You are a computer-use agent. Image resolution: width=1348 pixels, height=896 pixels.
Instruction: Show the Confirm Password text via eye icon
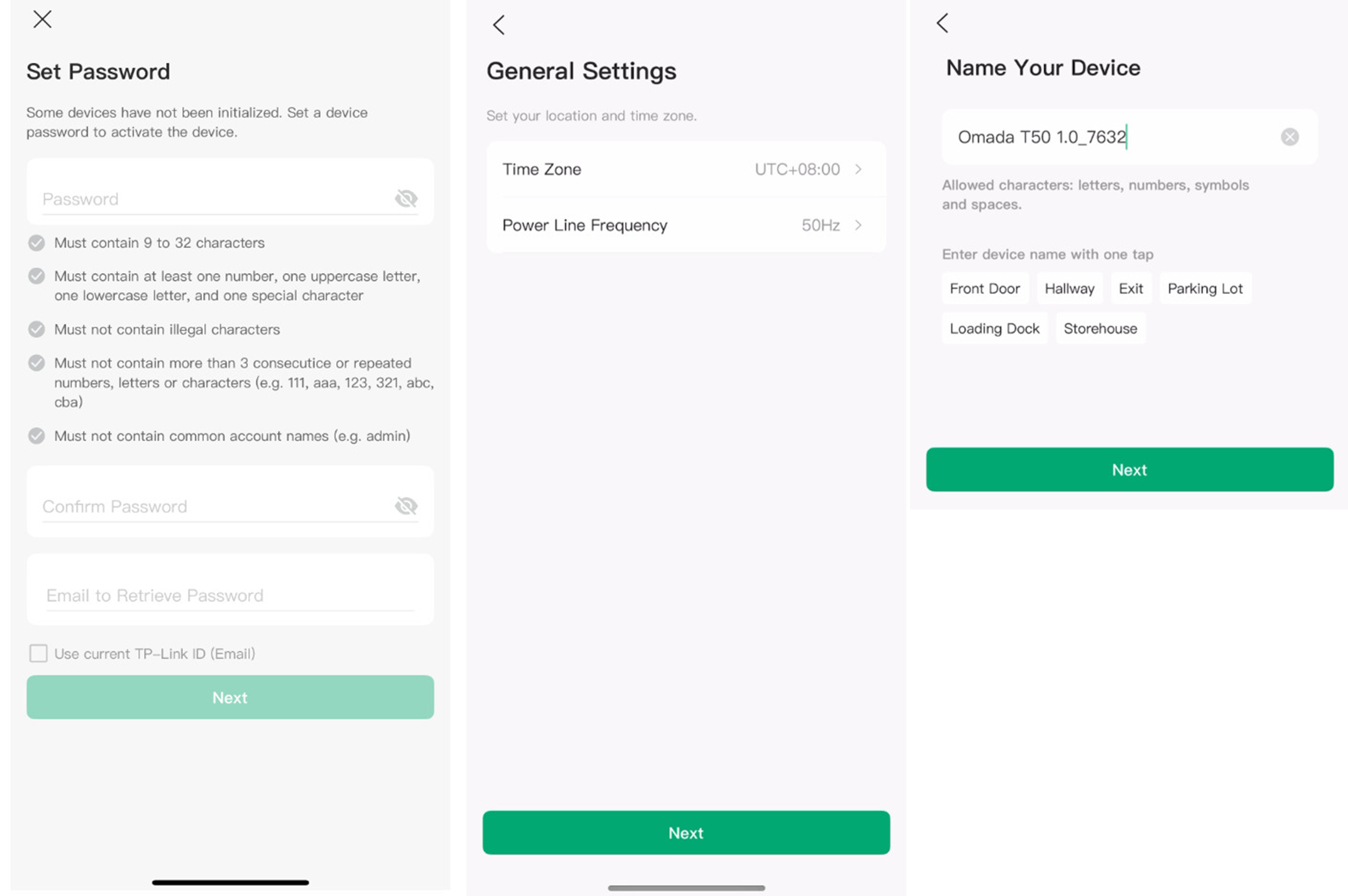[406, 506]
